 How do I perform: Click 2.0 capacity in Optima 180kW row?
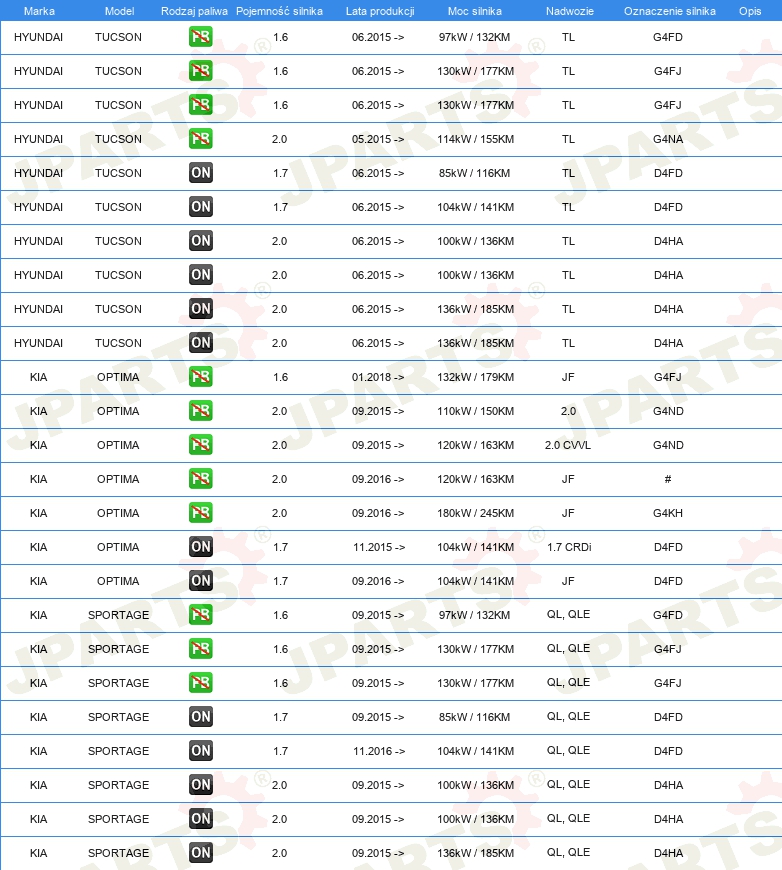(279, 513)
